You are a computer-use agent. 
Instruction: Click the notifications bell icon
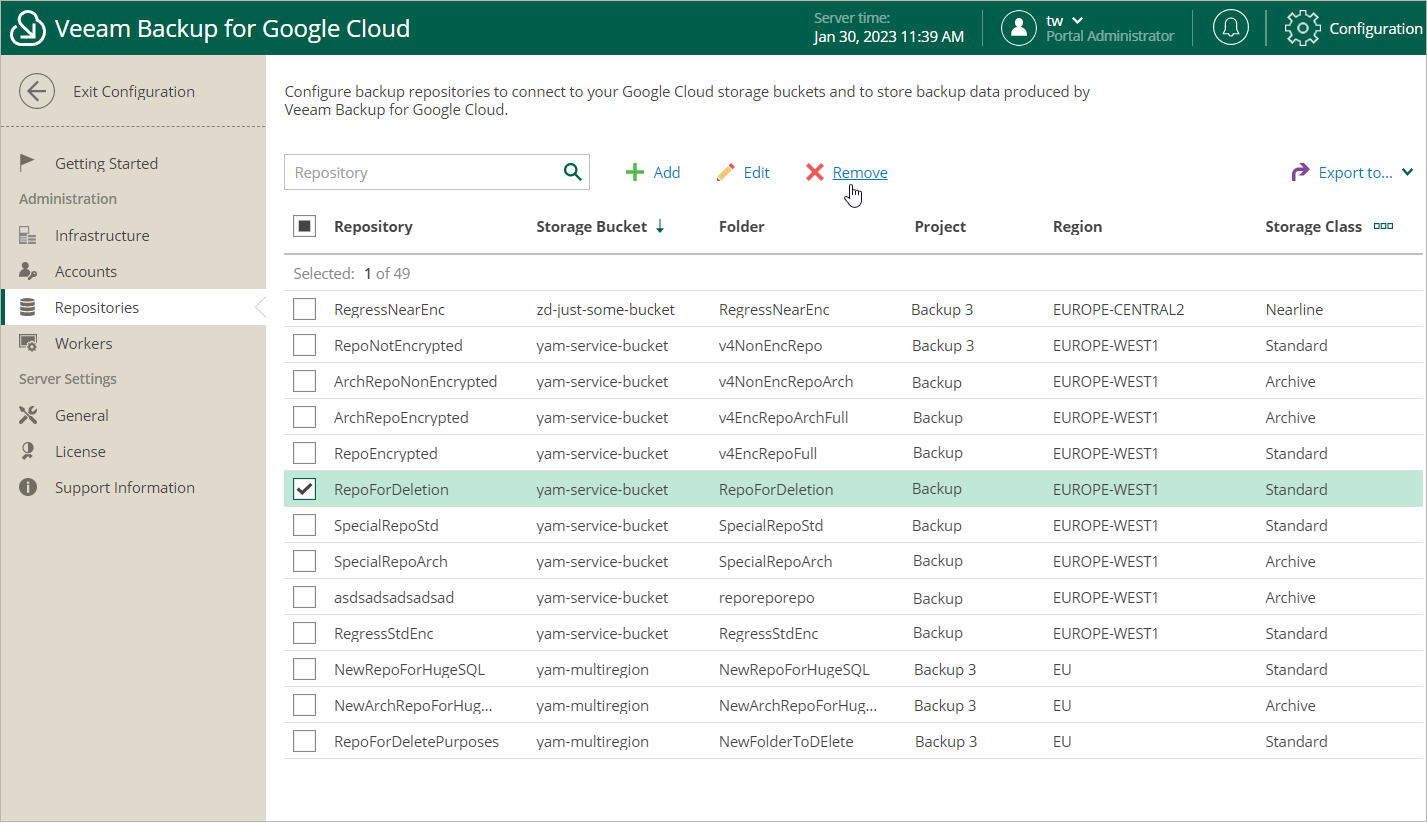(1230, 28)
